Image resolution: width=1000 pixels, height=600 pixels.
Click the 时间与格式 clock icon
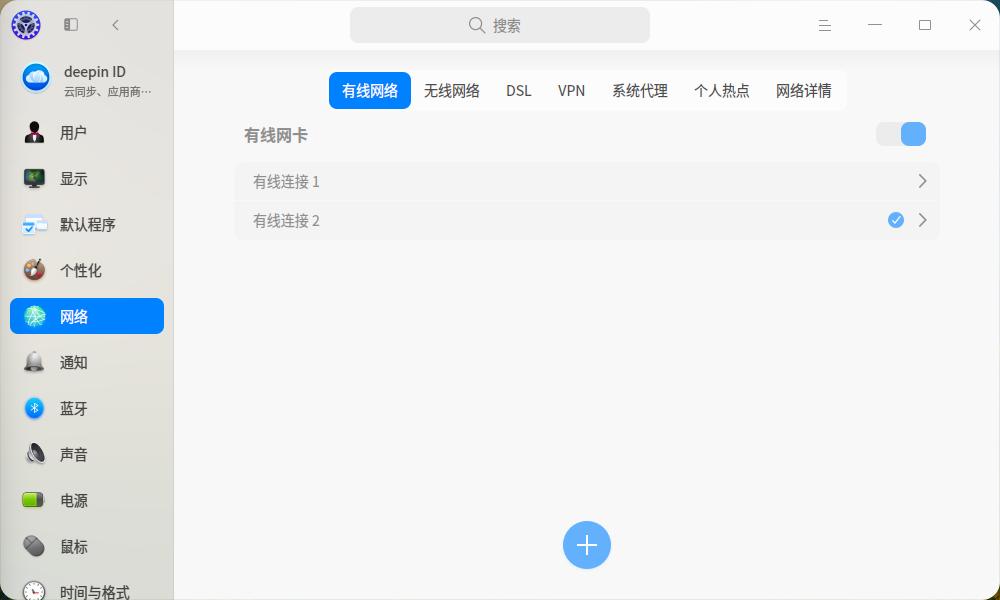click(34, 590)
